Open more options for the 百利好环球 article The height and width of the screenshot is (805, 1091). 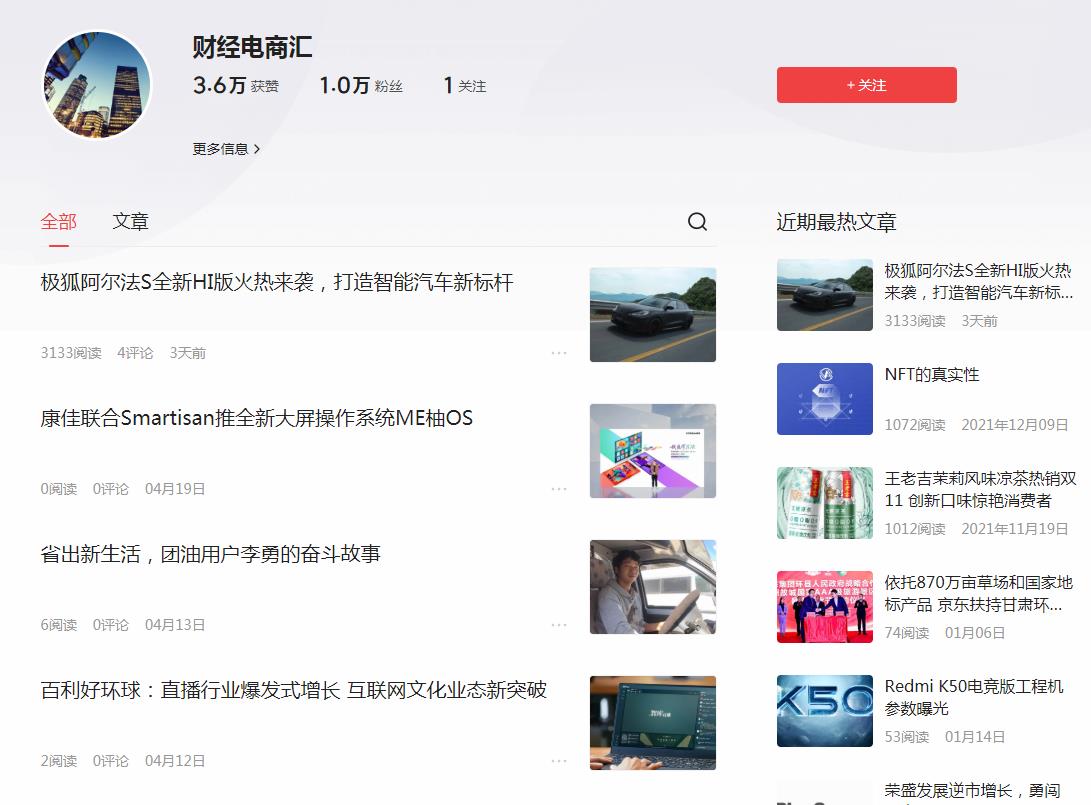[x=559, y=761]
